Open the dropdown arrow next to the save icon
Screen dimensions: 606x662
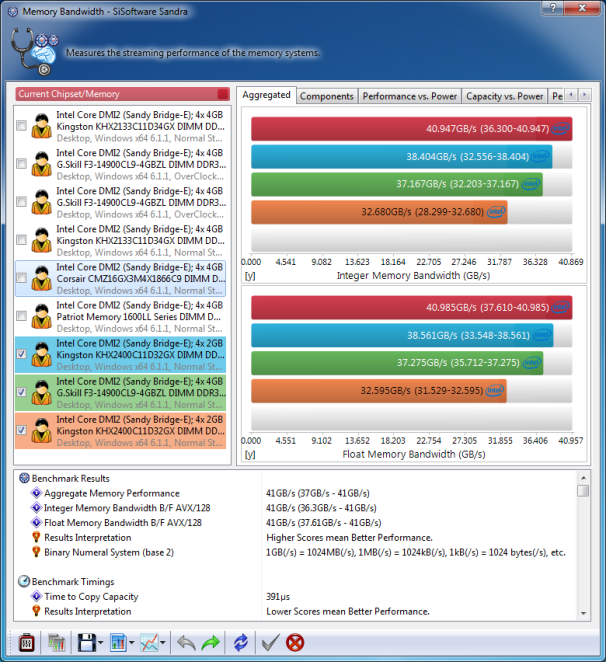click(101, 643)
